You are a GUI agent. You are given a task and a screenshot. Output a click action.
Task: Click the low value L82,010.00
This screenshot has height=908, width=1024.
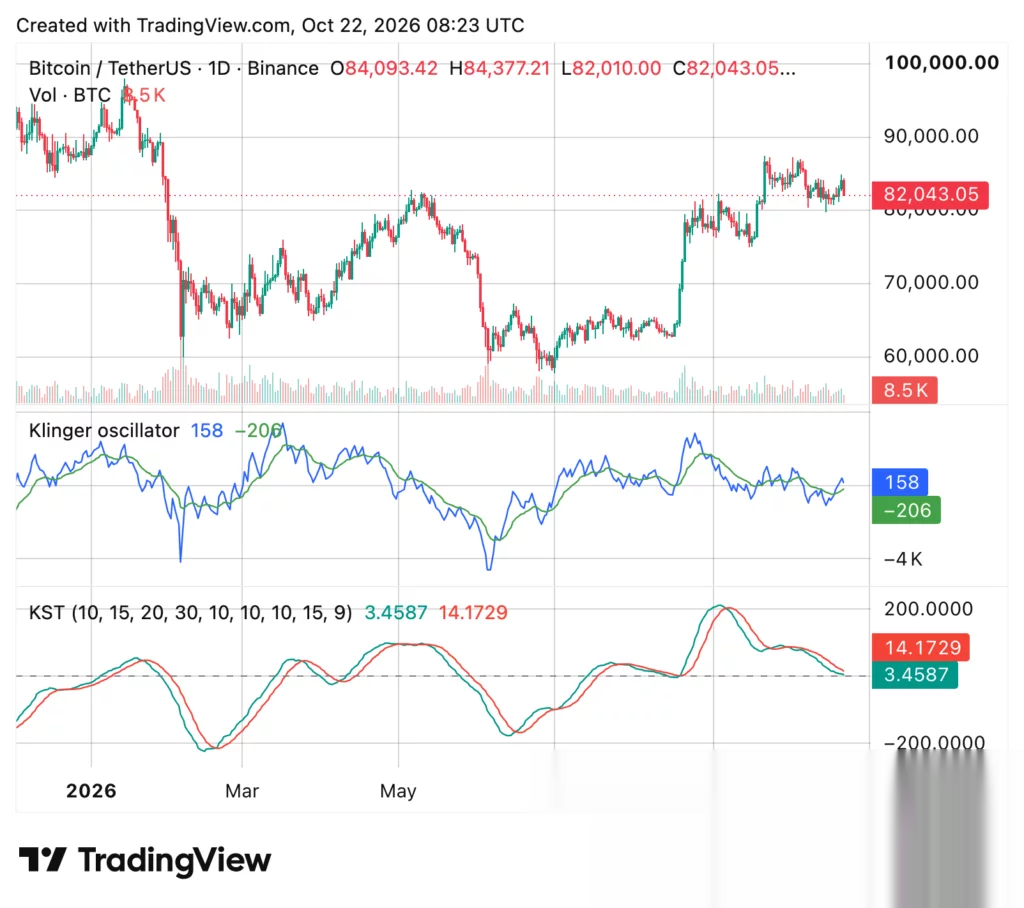tap(611, 68)
